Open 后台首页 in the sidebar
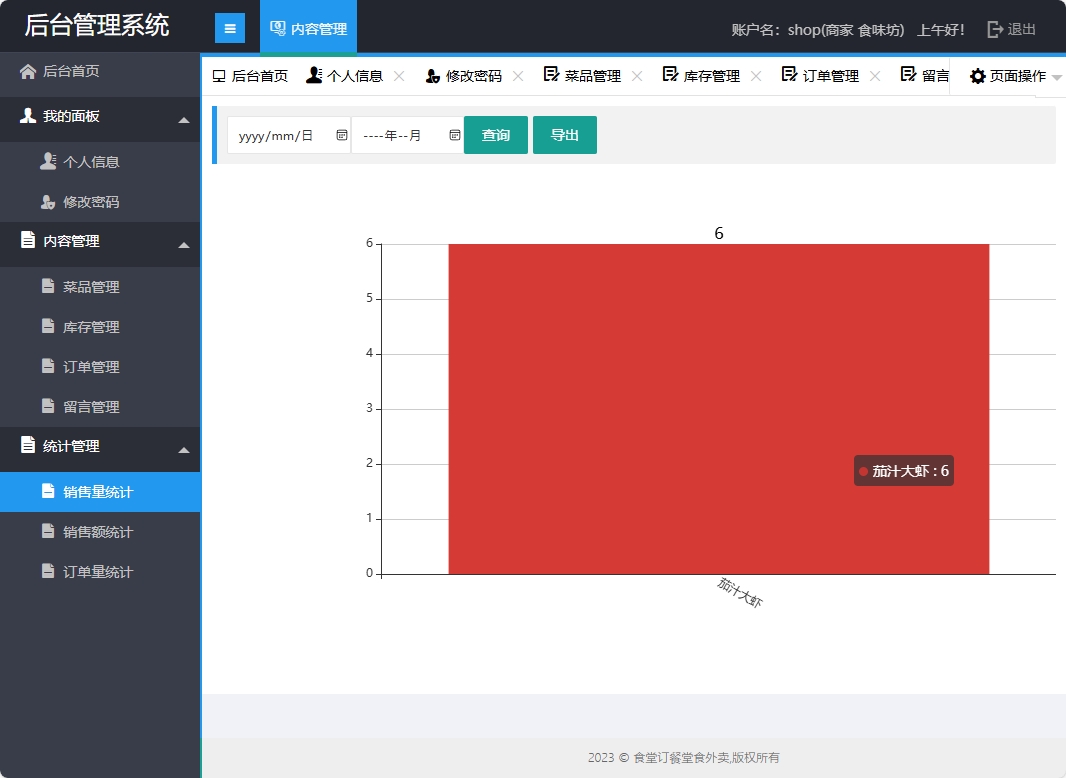 (100, 71)
